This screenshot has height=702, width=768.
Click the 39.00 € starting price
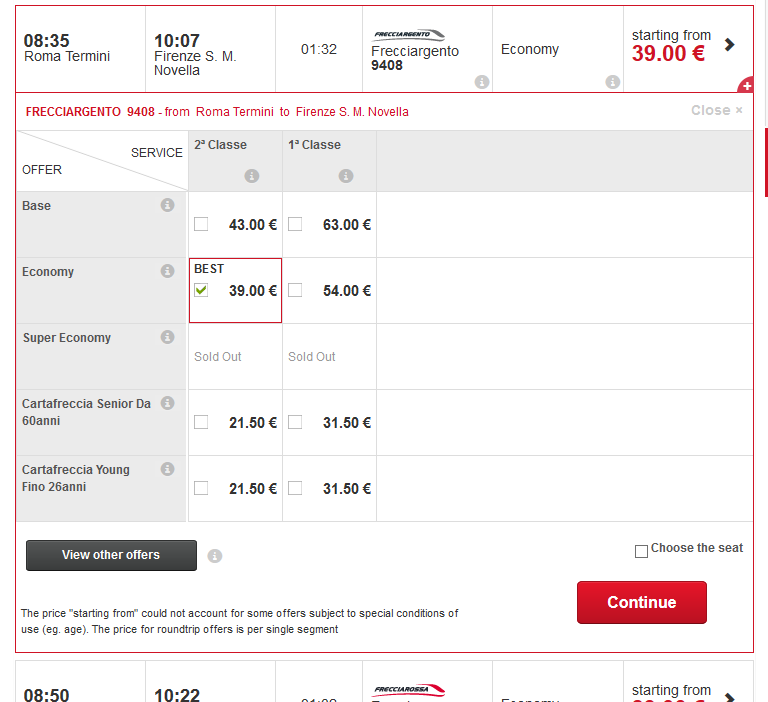668,53
